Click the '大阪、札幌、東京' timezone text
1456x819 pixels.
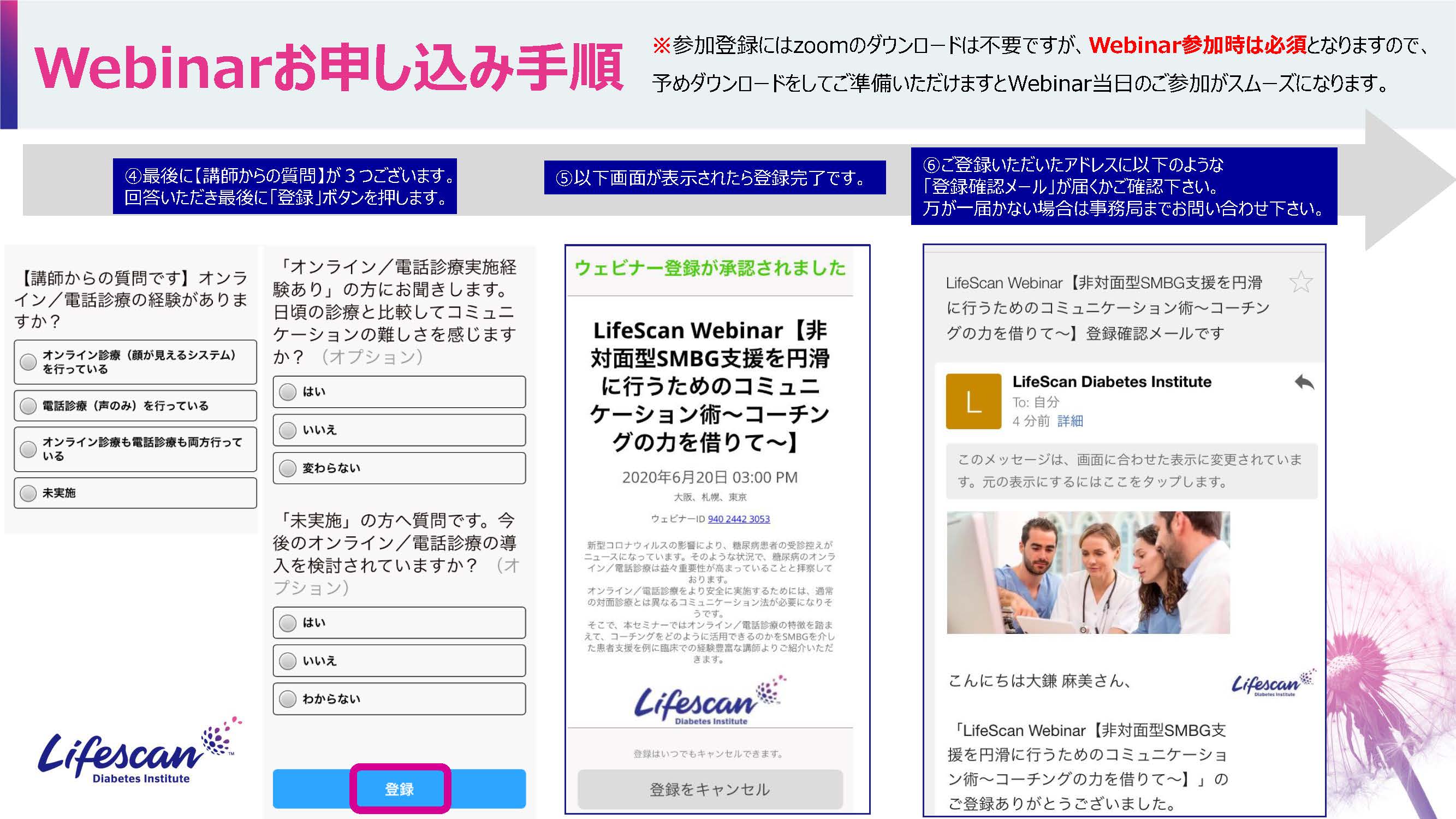tap(710, 497)
